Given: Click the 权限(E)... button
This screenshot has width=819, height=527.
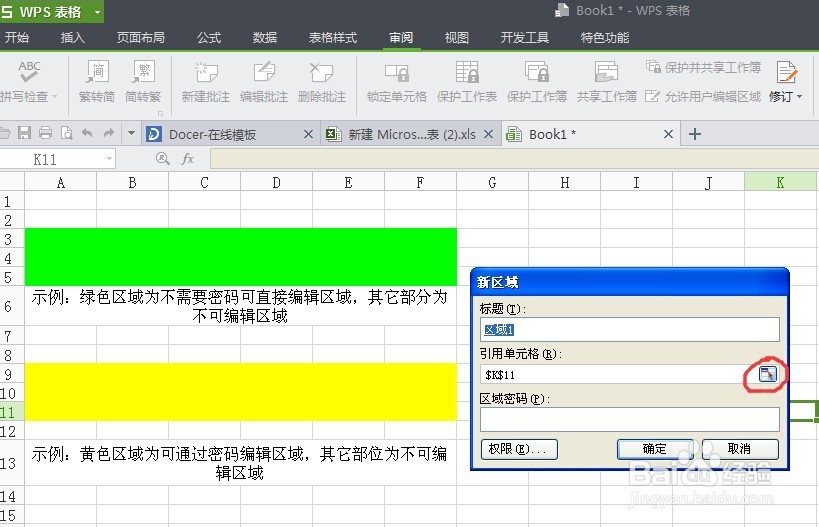Looking at the screenshot, I should coord(519,449).
